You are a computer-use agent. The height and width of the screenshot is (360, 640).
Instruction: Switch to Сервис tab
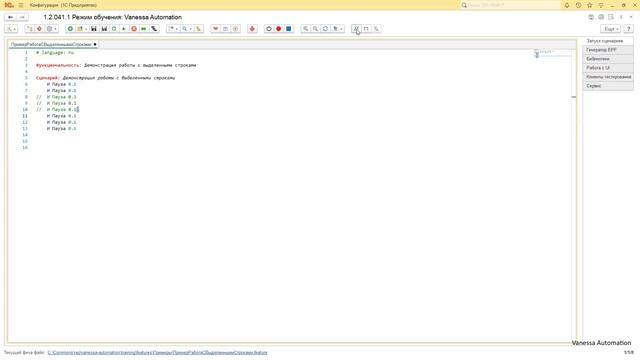click(x=608, y=86)
